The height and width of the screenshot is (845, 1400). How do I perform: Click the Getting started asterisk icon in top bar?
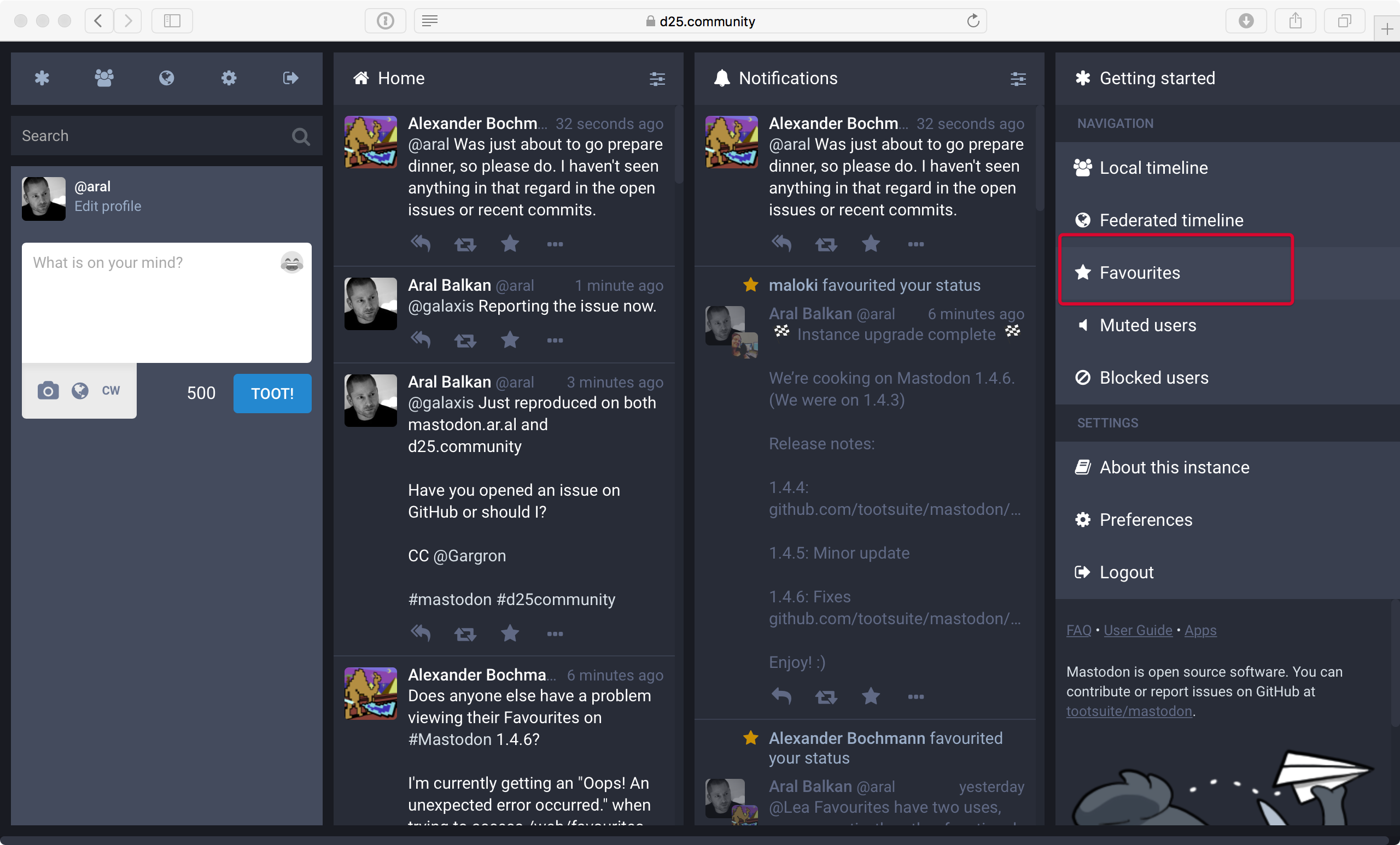[x=42, y=78]
